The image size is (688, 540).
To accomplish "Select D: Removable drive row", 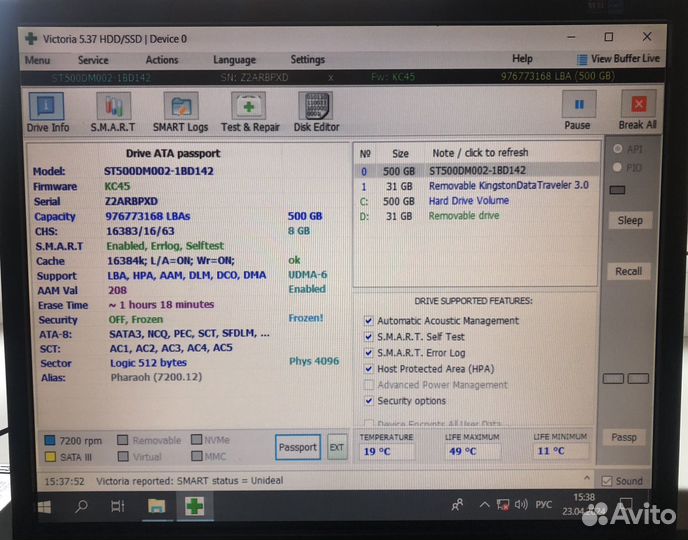I will tap(476, 216).
